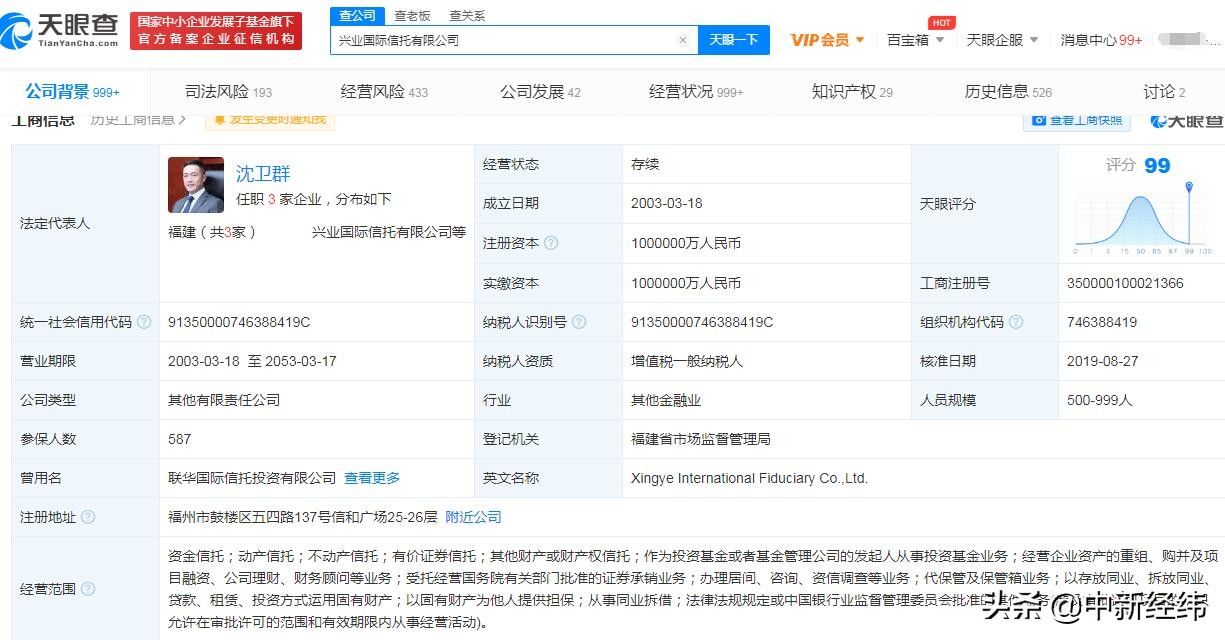Select former name 联华国际信托投资有限公司
Screen dimensions: 1225x640
252,478
